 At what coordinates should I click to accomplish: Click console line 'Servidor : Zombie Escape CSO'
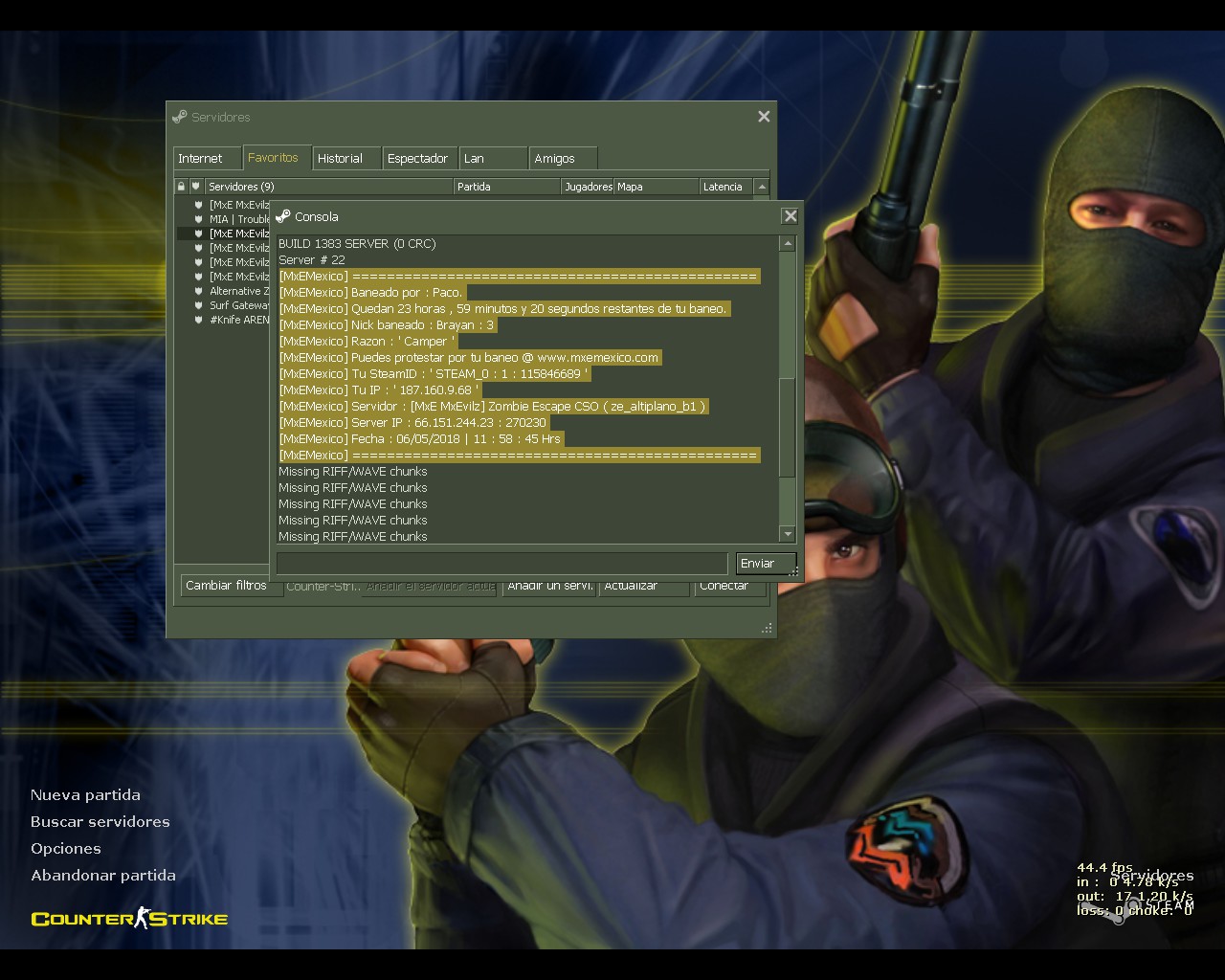coord(493,407)
